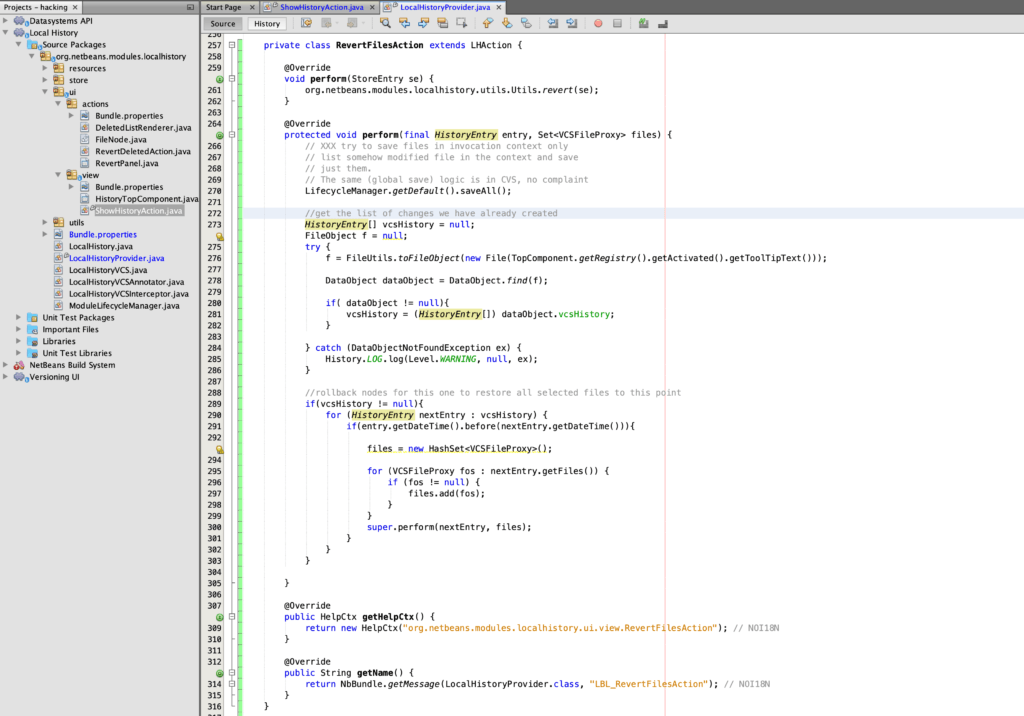Screen dimensions: 1024x716
Task: Collapse the RevertFilesAction class code fold
Action: click(232, 46)
